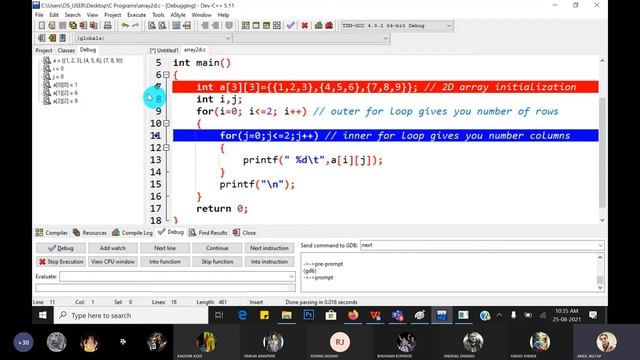This screenshot has height=360, width=640.
Task: Click the Print toolbar icon
Action: click(107, 25)
